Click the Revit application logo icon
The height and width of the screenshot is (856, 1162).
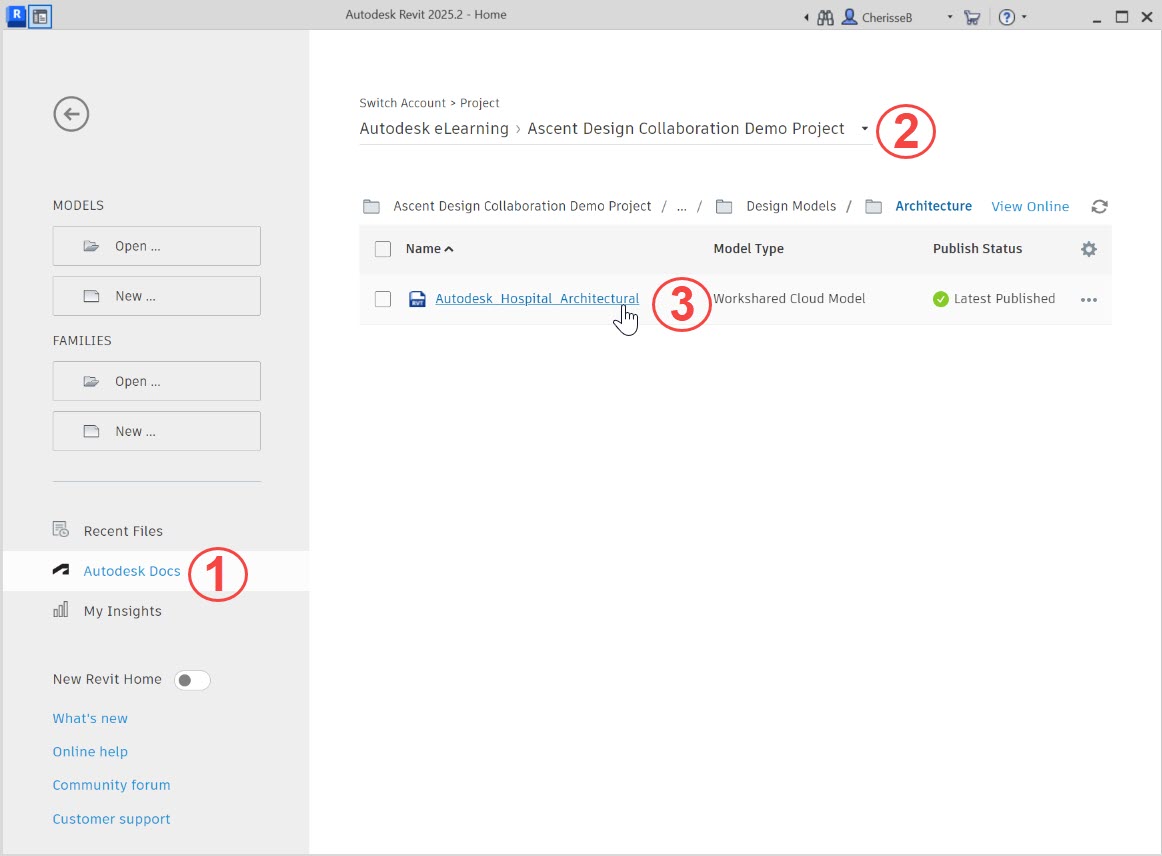[16, 16]
